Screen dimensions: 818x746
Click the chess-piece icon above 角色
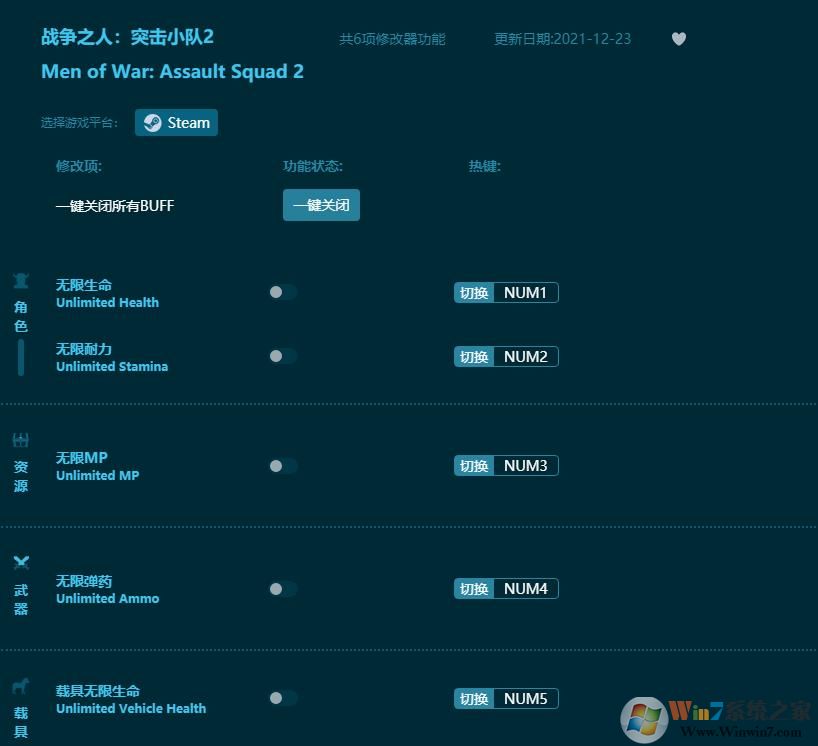21,282
